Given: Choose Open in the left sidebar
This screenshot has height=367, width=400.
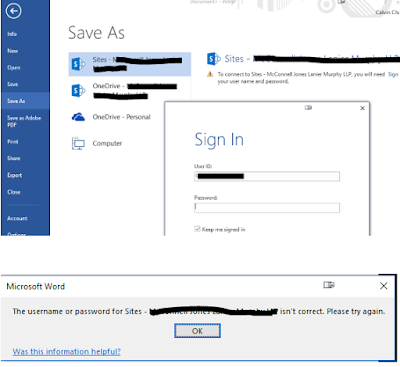Looking at the screenshot, I should 14,68.
